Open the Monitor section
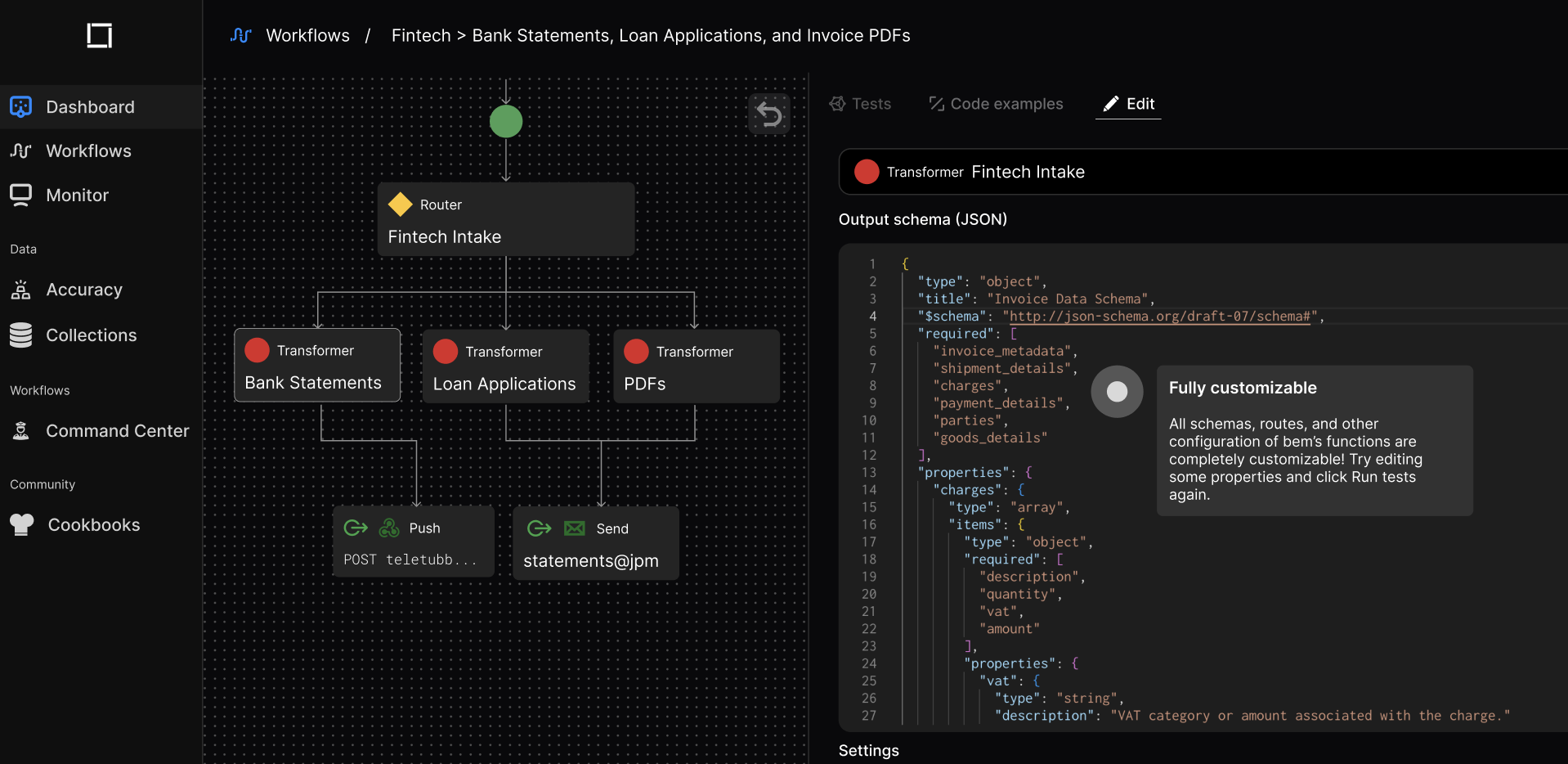The image size is (1568, 764). (x=101, y=195)
